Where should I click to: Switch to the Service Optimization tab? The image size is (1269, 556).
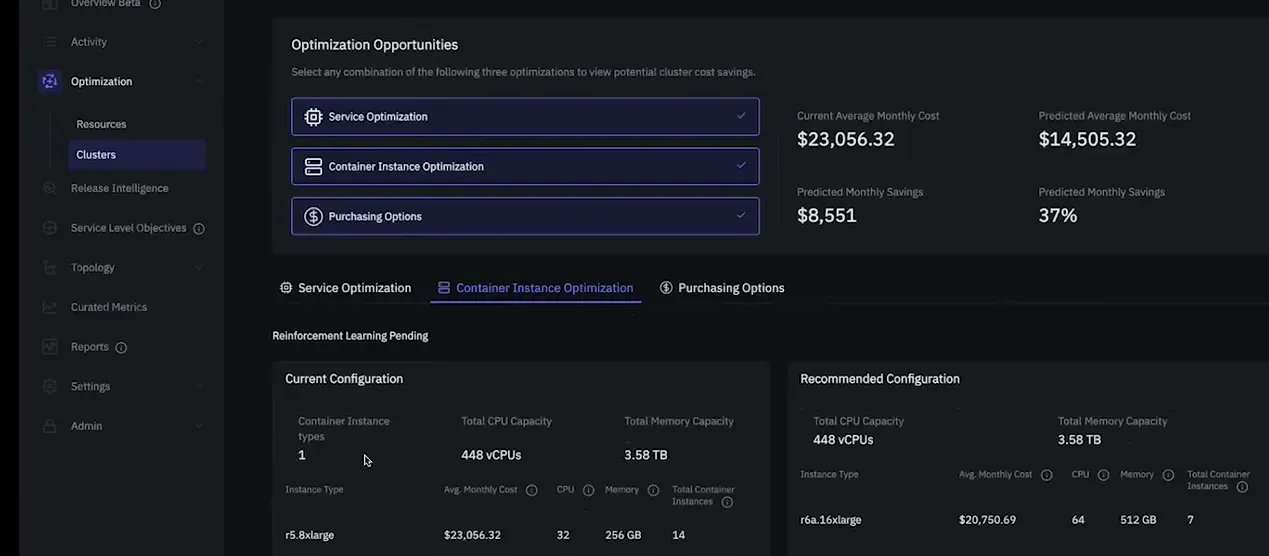click(345, 288)
